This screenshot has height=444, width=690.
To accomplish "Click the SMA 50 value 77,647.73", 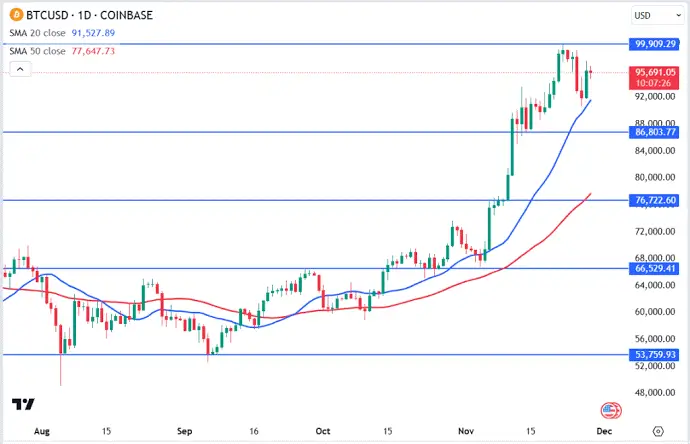I will [92, 50].
